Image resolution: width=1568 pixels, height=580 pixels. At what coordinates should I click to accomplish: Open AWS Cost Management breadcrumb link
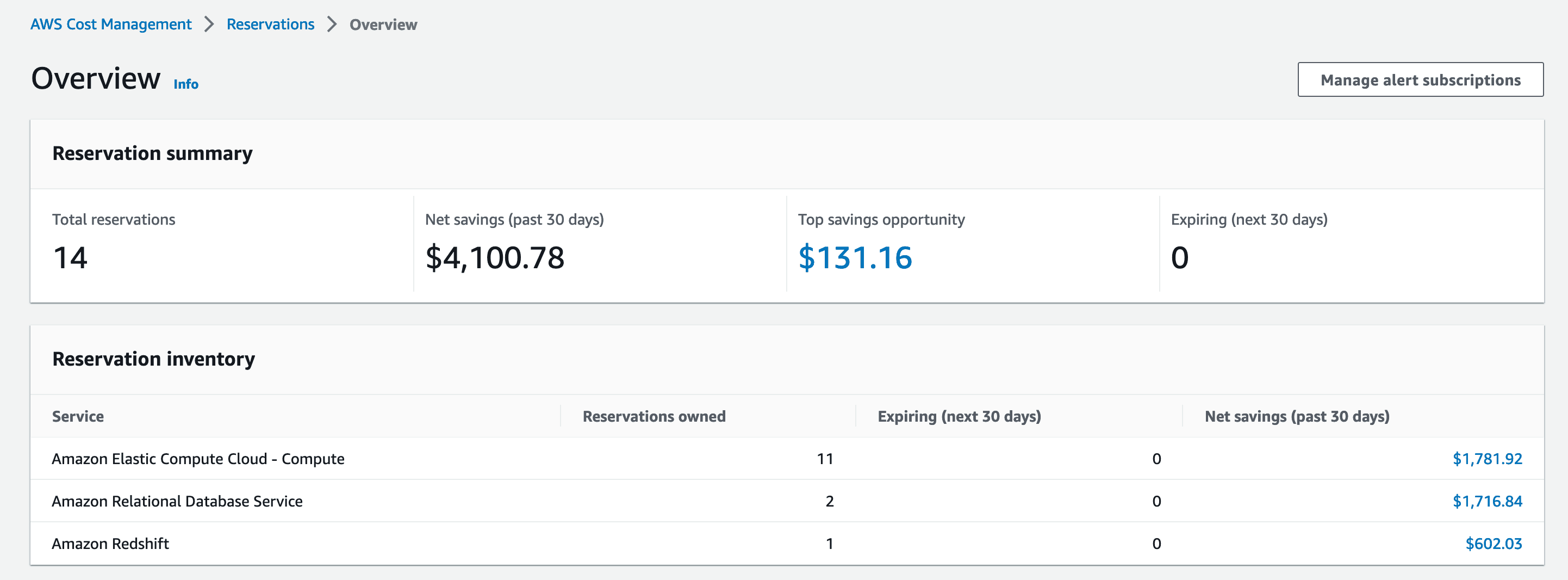111,24
